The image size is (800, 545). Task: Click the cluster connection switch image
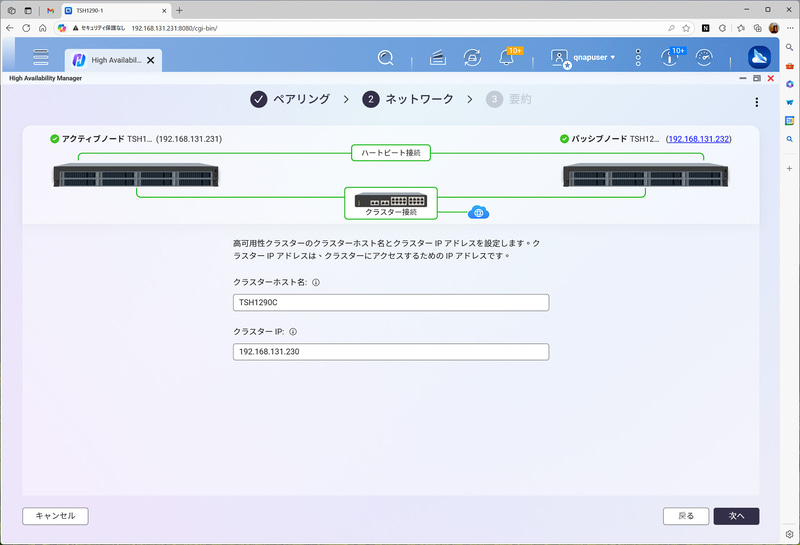(x=391, y=200)
